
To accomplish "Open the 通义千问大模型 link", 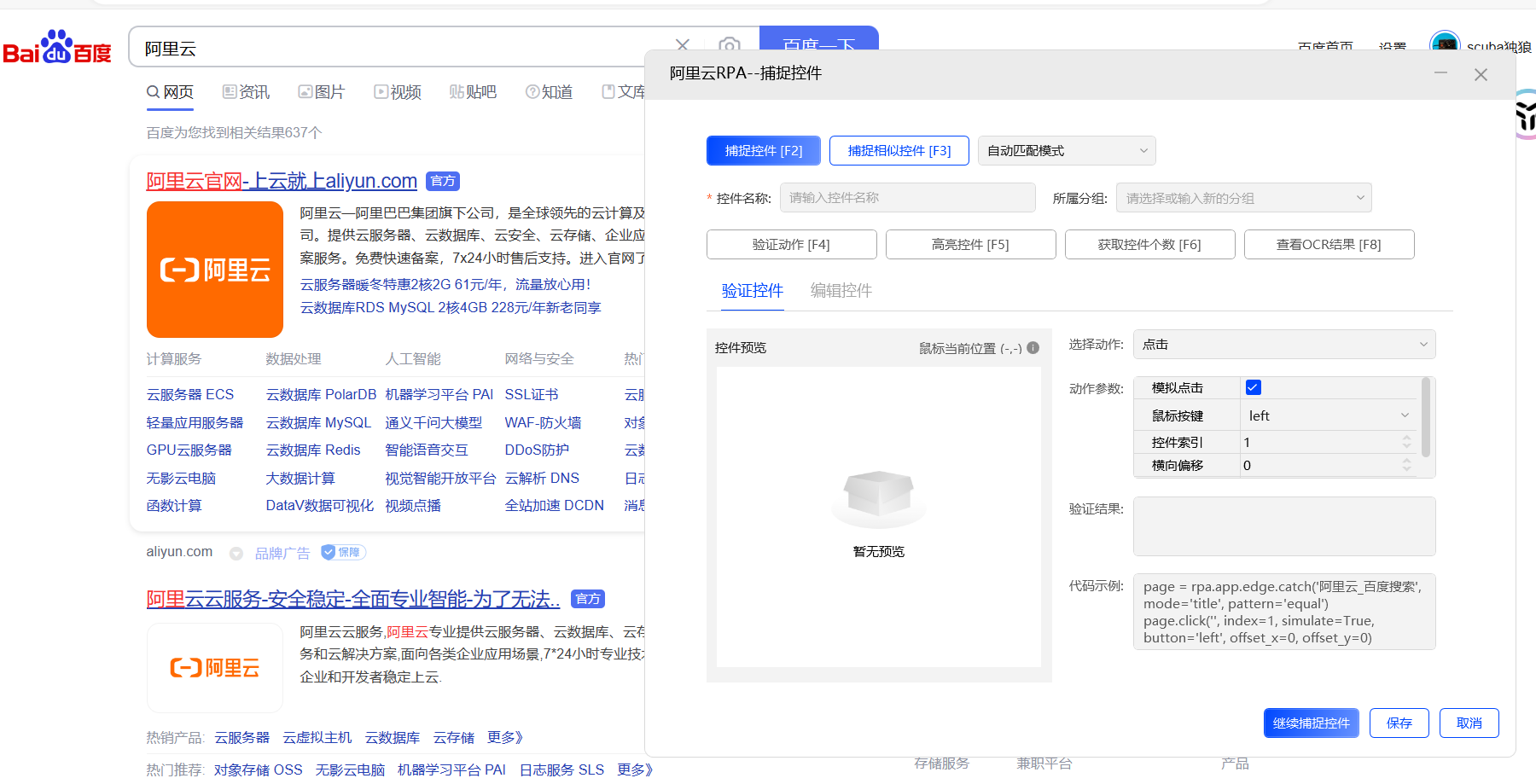I will [x=433, y=423].
